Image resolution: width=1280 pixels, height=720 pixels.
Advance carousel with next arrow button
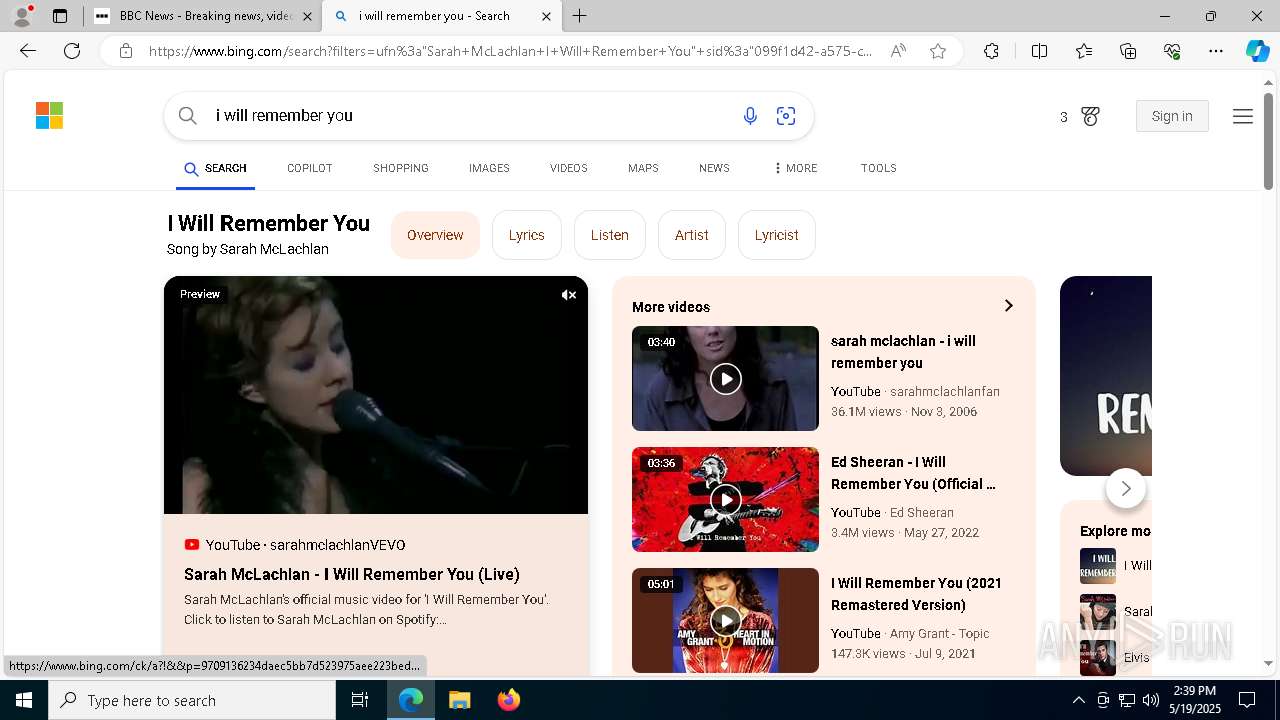point(1126,488)
